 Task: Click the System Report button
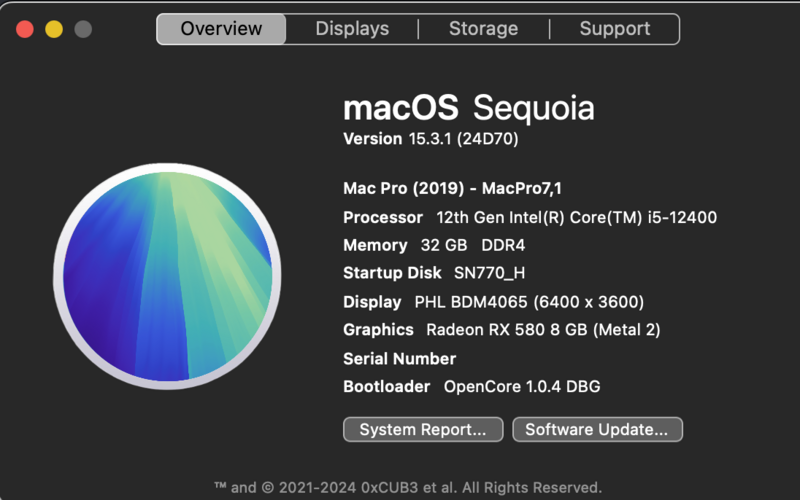[423, 430]
